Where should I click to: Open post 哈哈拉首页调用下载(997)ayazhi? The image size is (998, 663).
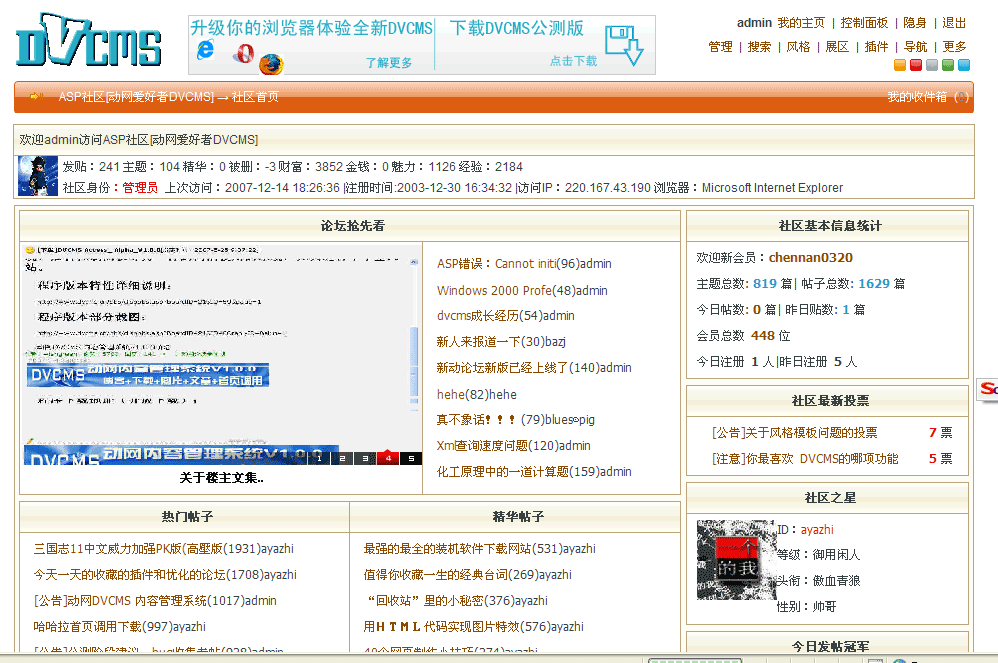[120, 627]
